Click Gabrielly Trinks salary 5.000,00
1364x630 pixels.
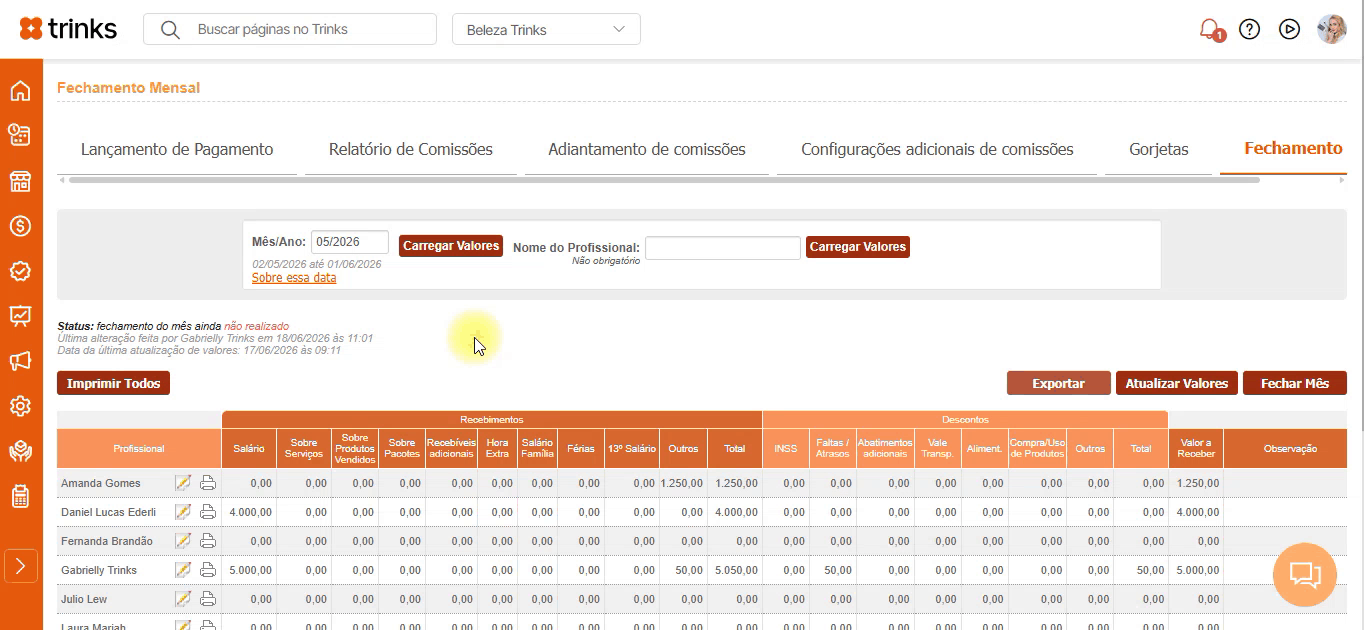coord(251,570)
